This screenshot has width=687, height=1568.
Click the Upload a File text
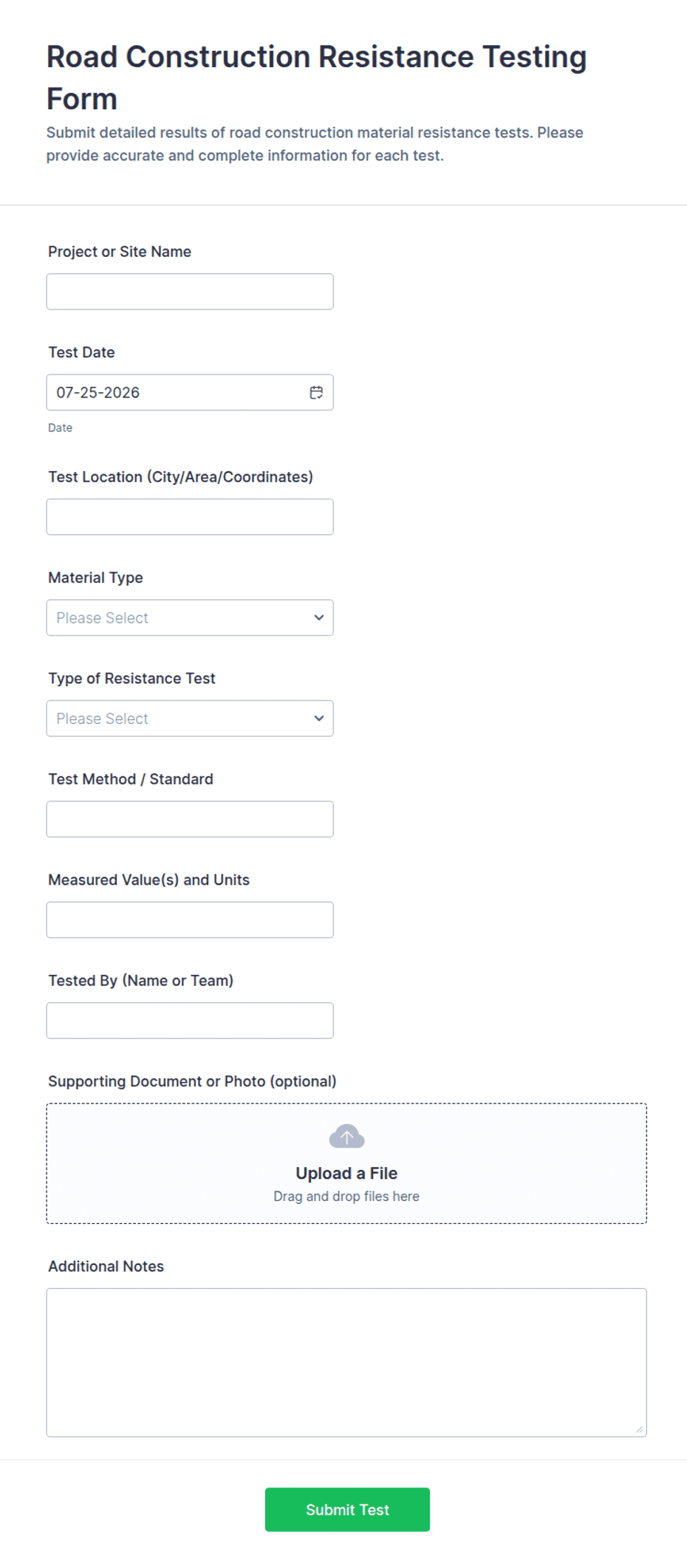click(x=346, y=1173)
